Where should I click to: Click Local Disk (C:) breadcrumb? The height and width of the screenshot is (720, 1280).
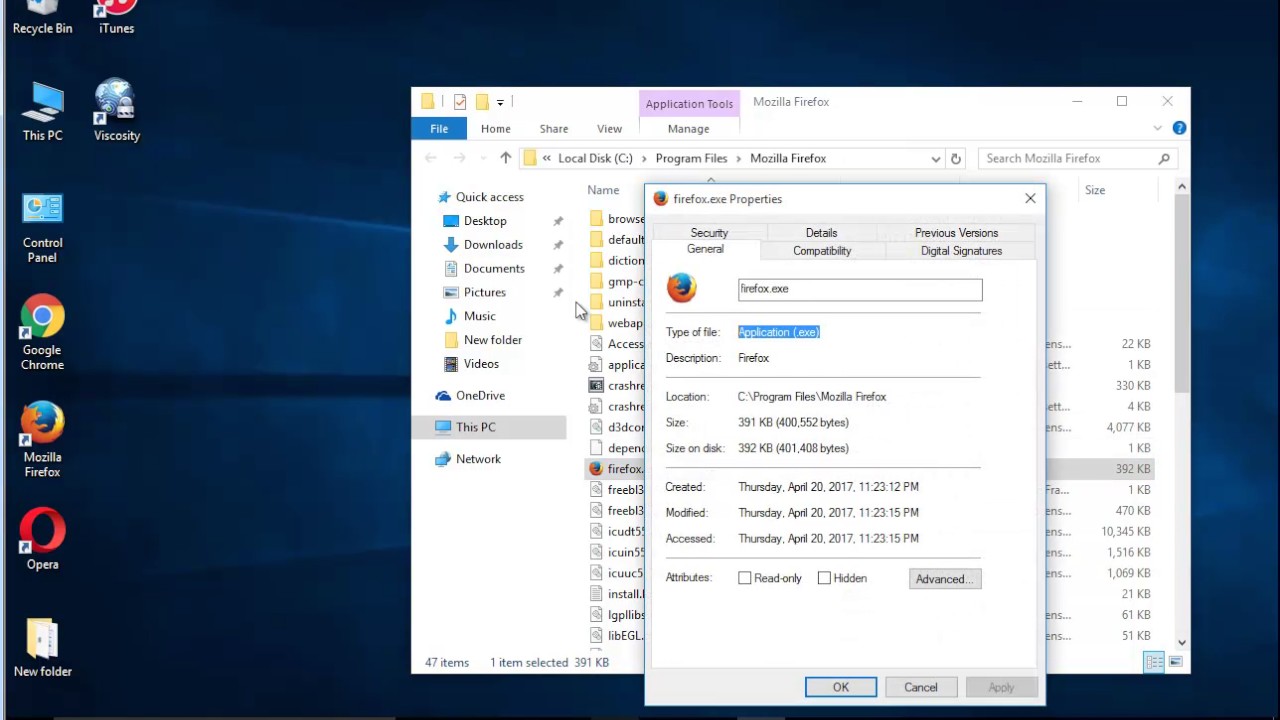[595, 158]
